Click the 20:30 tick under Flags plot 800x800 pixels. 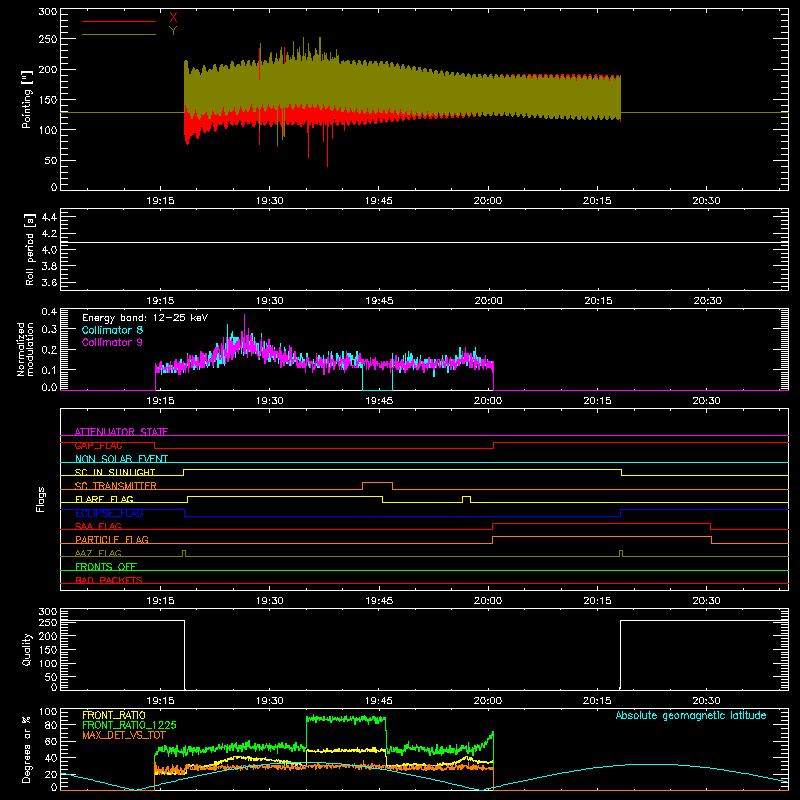point(706,601)
